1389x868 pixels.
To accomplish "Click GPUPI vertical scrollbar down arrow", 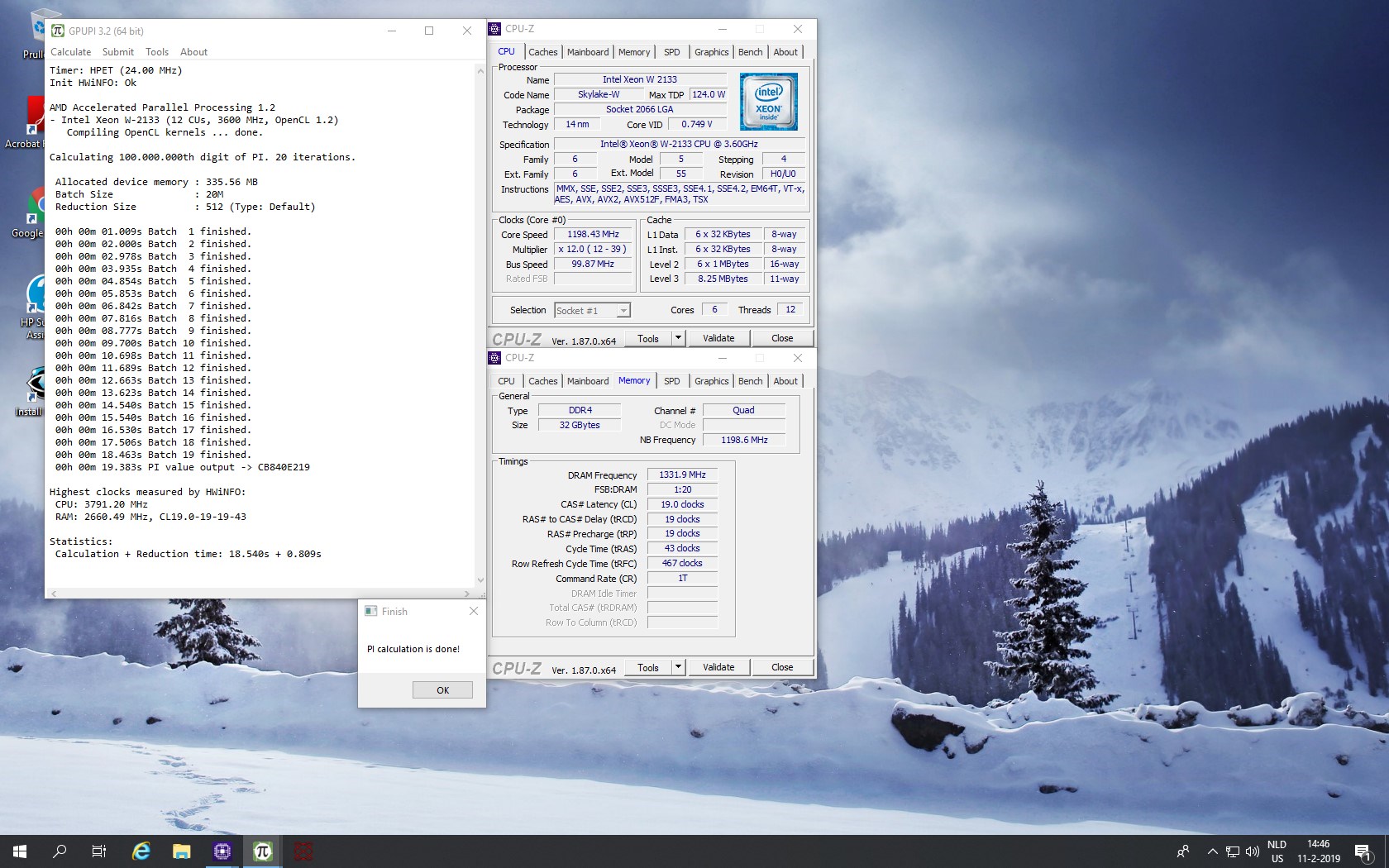I will 480,580.
